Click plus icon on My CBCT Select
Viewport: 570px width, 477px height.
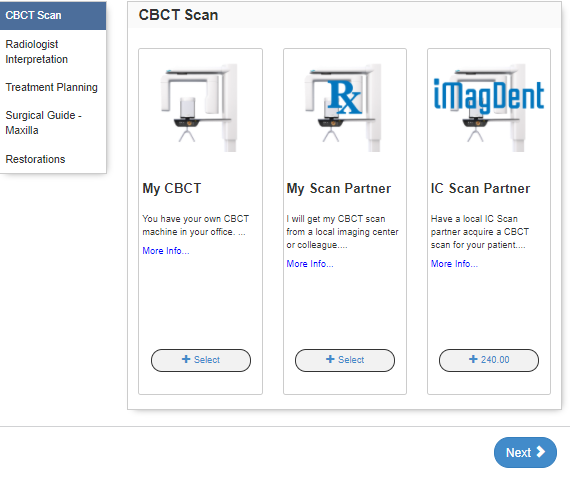click(x=186, y=359)
